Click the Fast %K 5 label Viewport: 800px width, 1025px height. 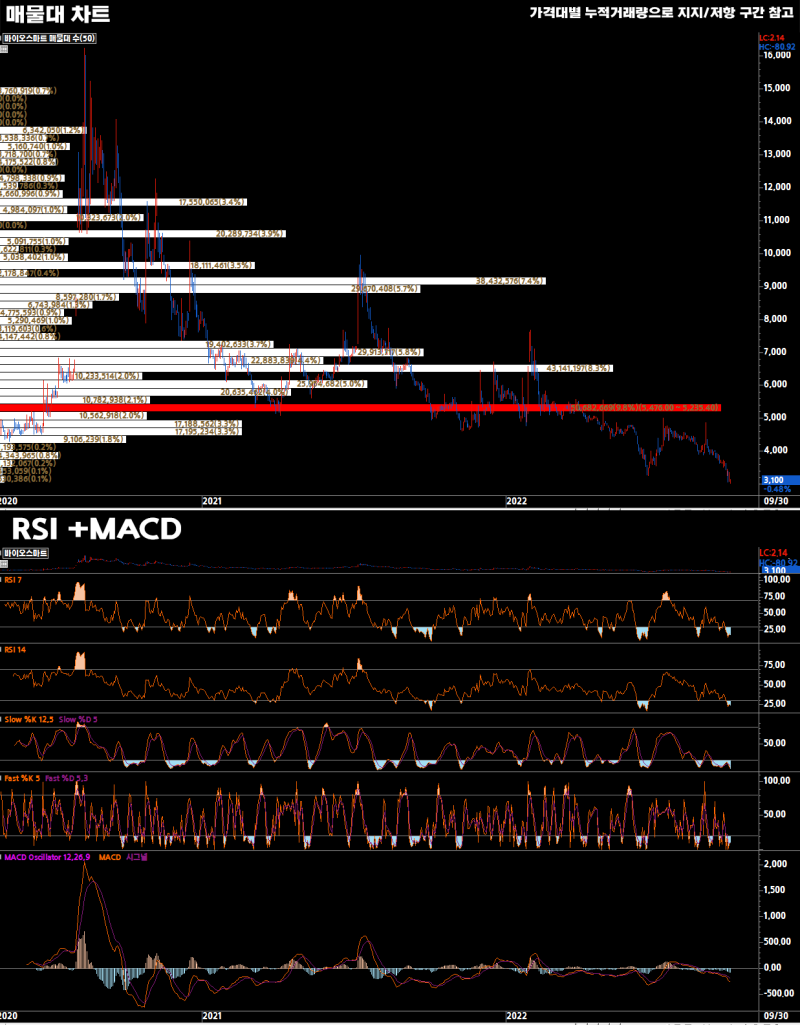pyautogui.click(x=22, y=779)
